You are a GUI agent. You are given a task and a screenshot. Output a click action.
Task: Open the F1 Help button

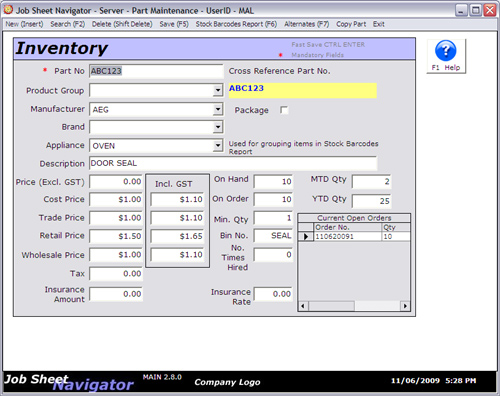pos(446,56)
